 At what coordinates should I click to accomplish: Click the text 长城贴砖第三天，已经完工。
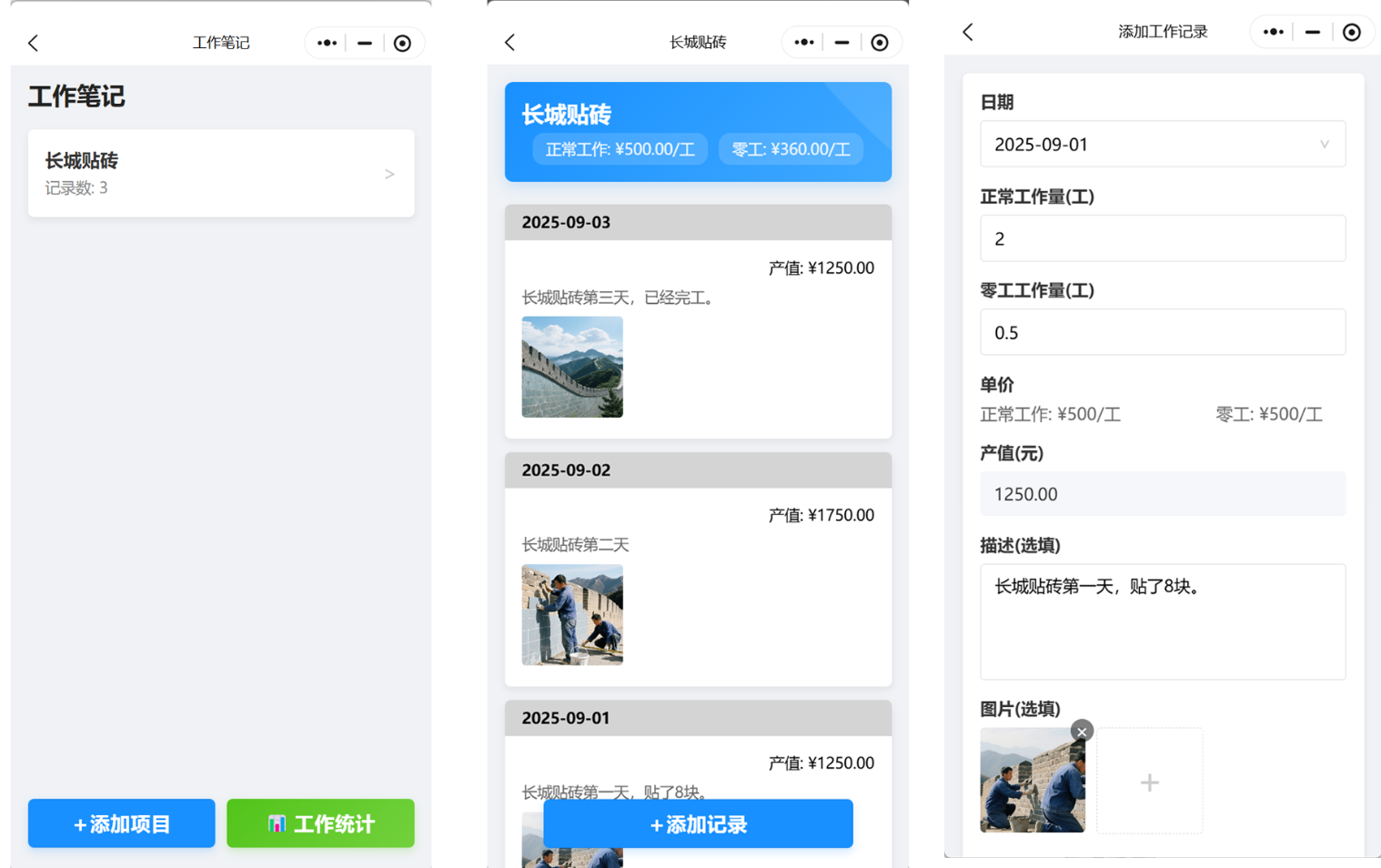(620, 298)
